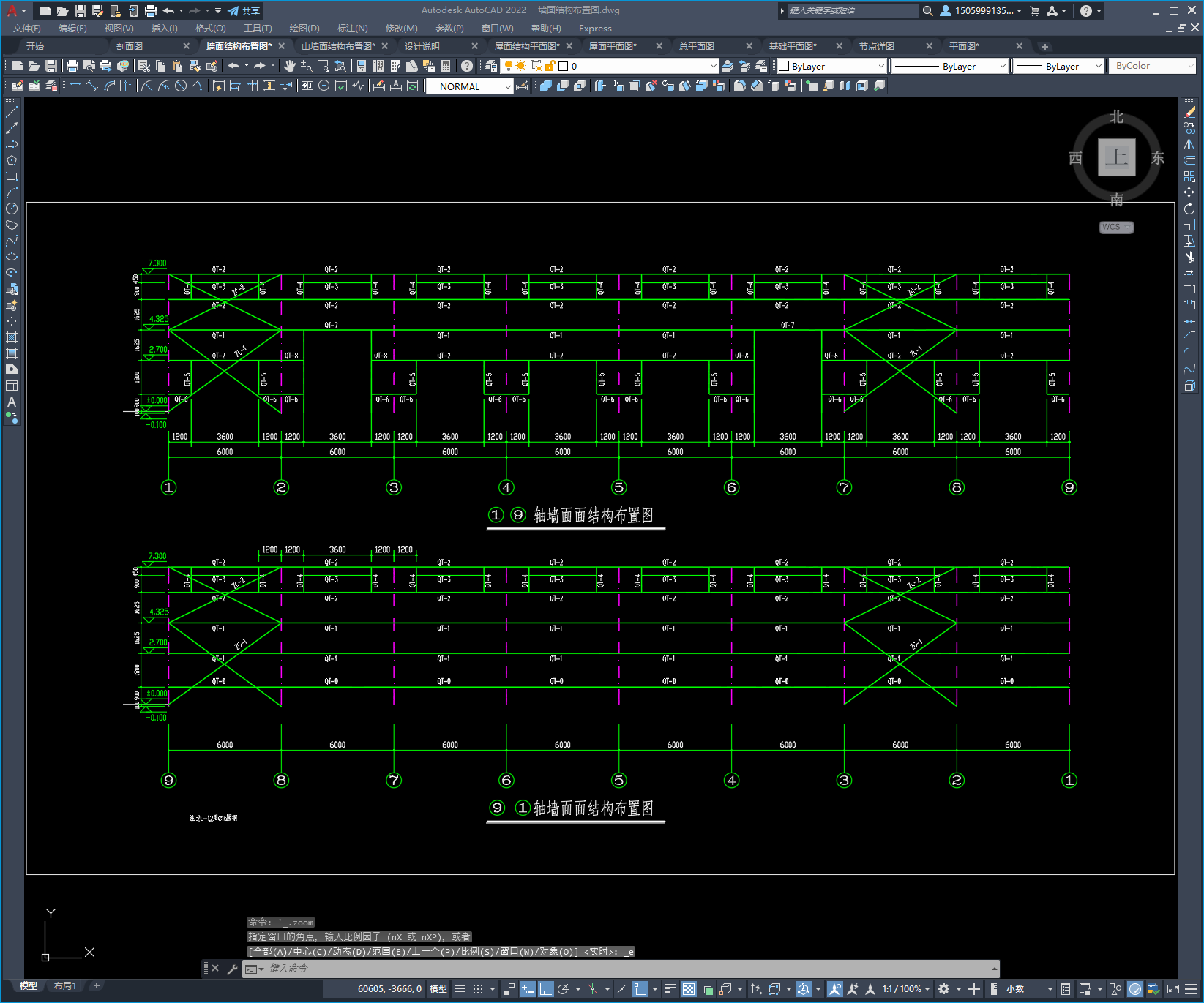
Task: Click new drawing tab plus button
Action: pyautogui.click(x=1045, y=47)
